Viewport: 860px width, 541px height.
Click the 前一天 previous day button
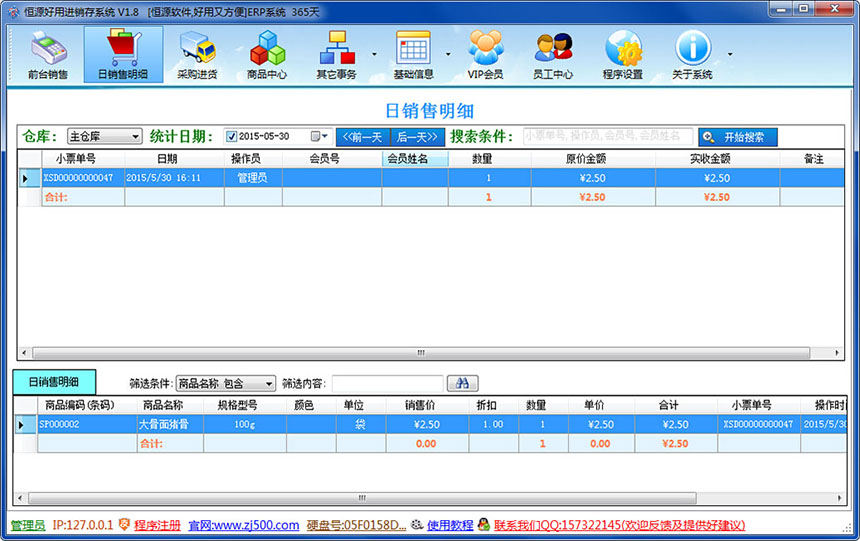pos(362,137)
